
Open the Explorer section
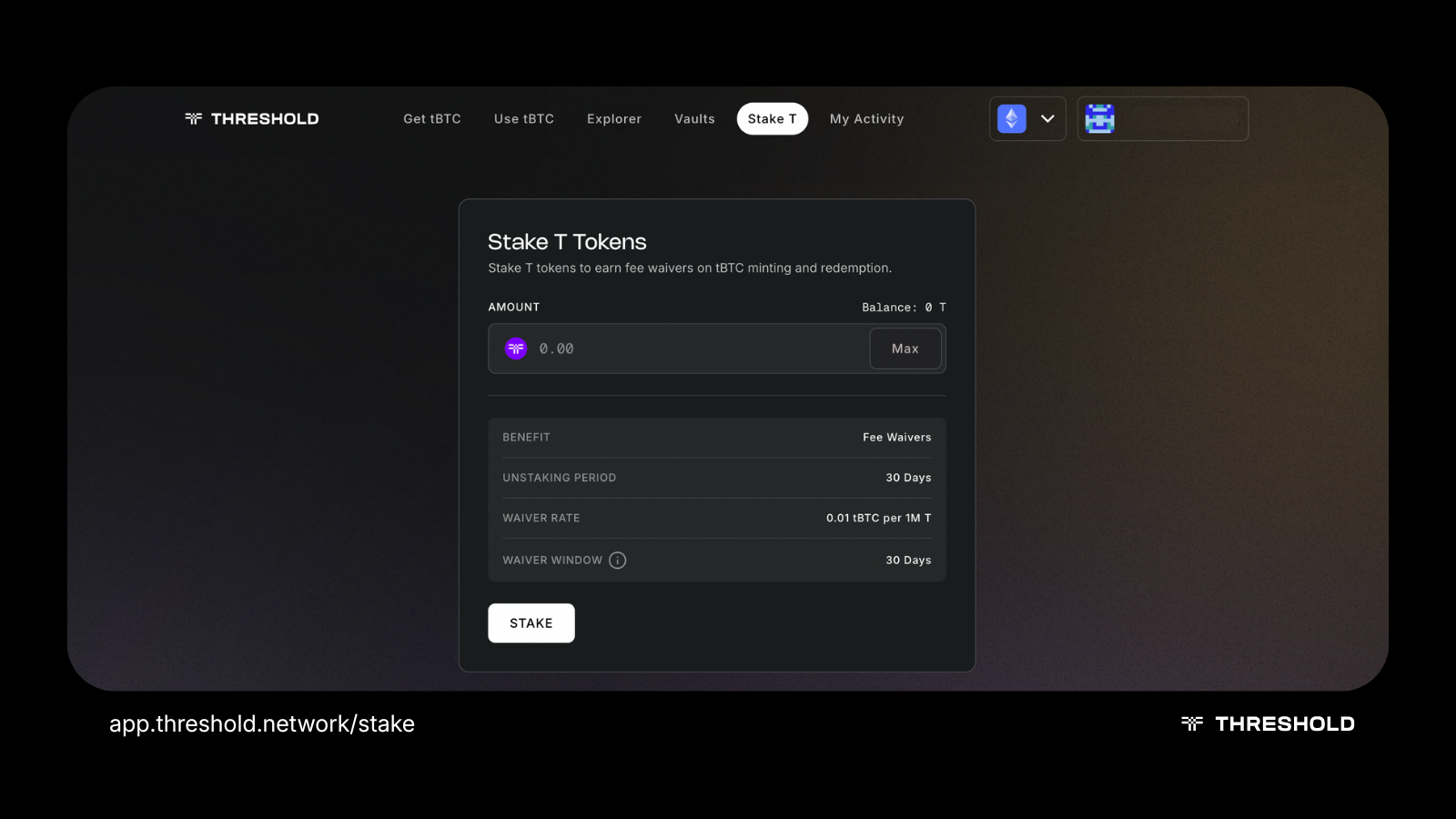pyautogui.click(x=613, y=118)
